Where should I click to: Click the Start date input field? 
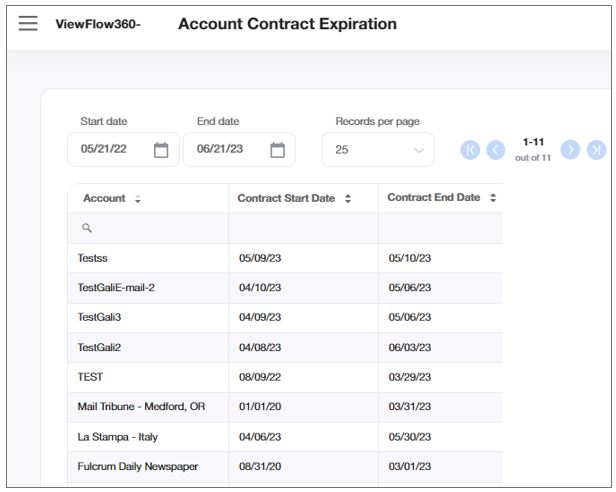pyautogui.click(x=110, y=150)
